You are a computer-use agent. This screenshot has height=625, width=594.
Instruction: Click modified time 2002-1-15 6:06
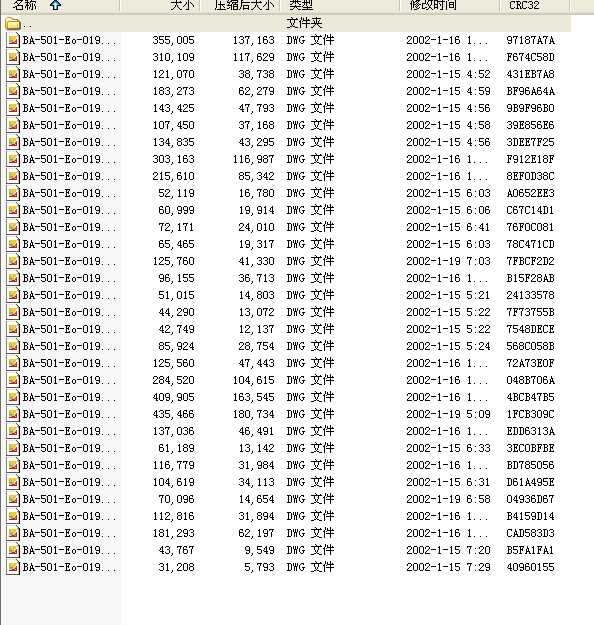click(x=448, y=210)
